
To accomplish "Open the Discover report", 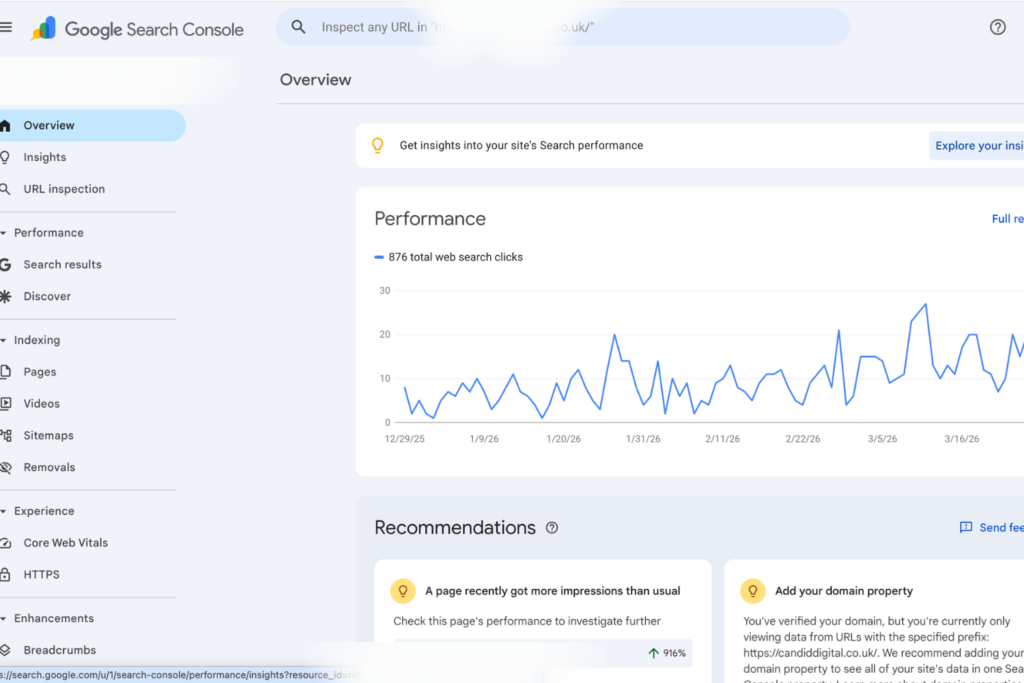I will coord(47,296).
